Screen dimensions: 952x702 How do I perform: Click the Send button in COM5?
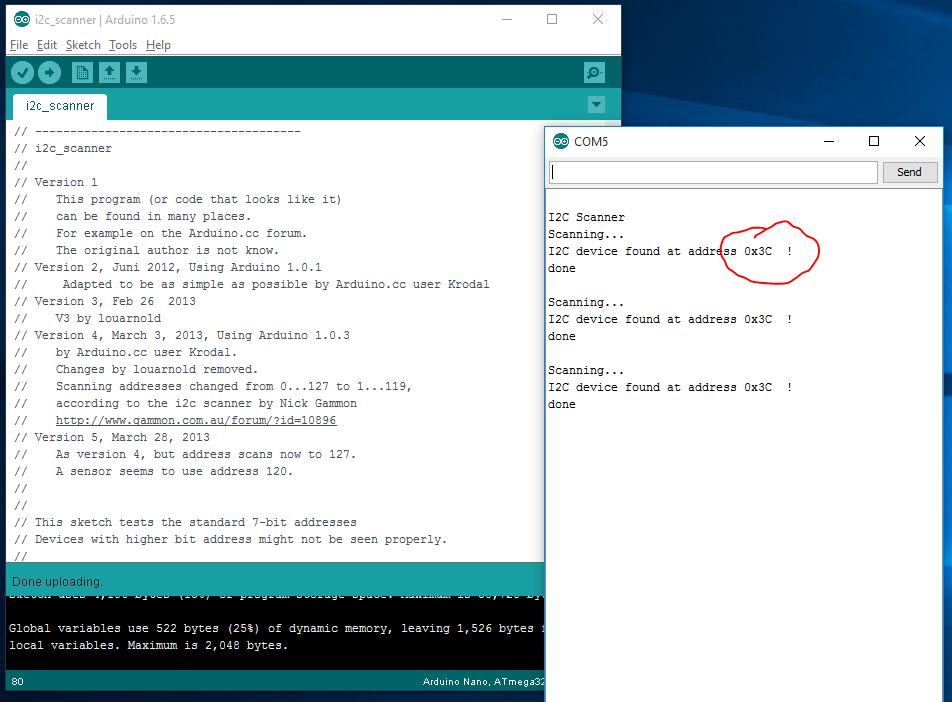910,172
